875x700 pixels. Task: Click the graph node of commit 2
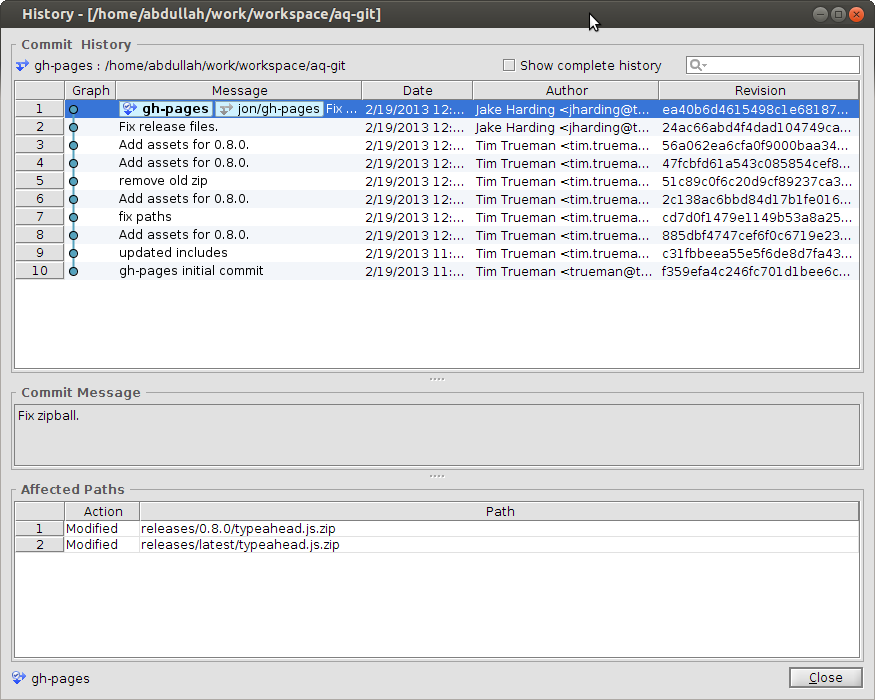[x=73, y=127]
